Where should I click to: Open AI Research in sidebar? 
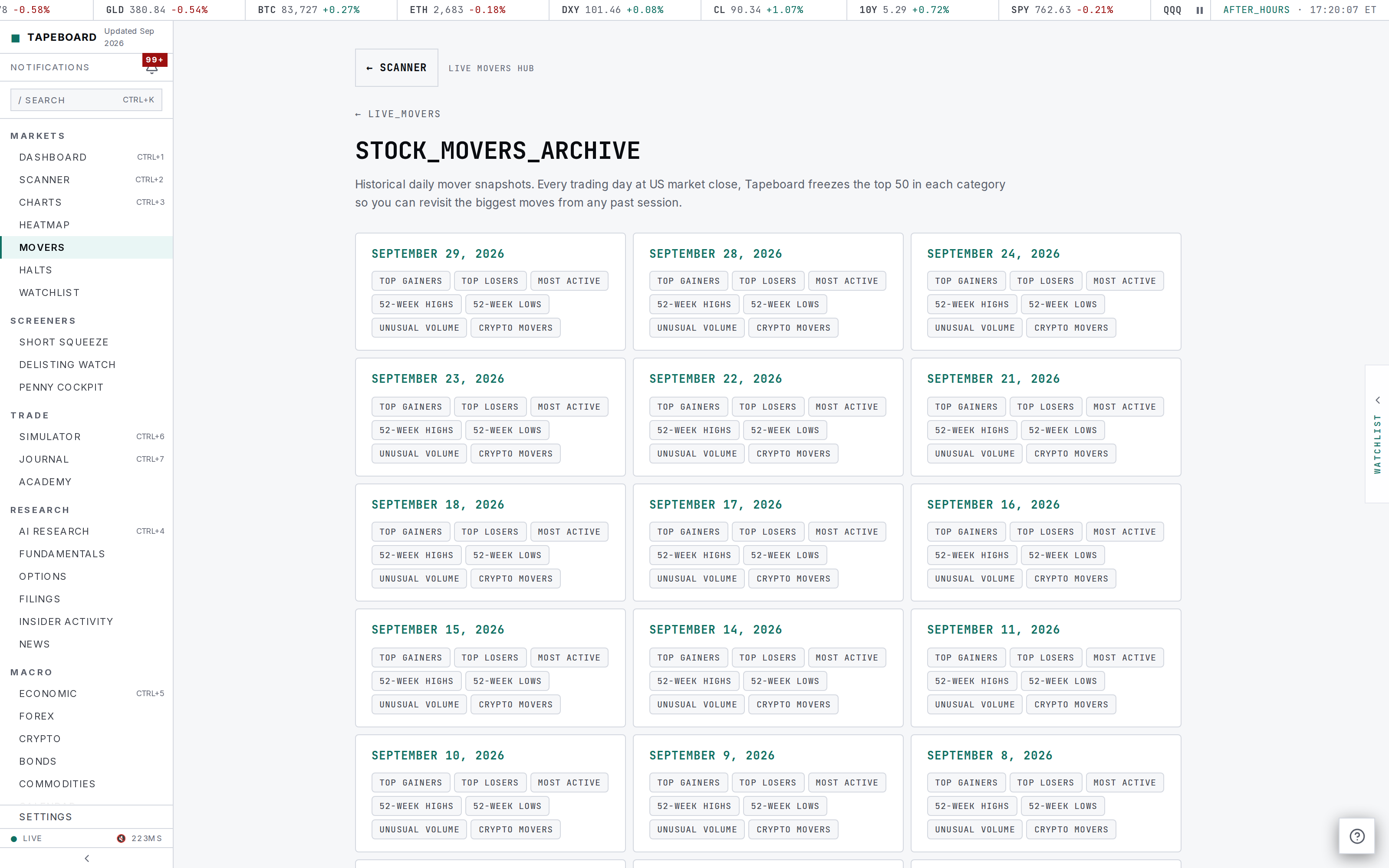point(87,531)
